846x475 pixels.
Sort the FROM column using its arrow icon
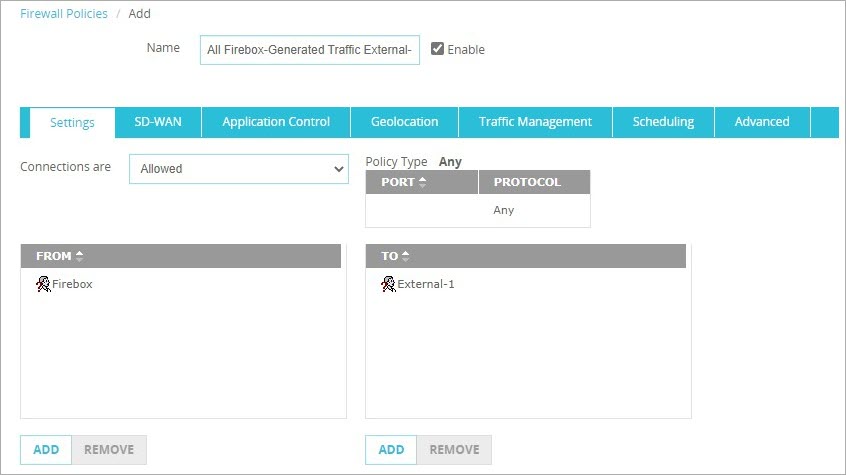[79, 256]
